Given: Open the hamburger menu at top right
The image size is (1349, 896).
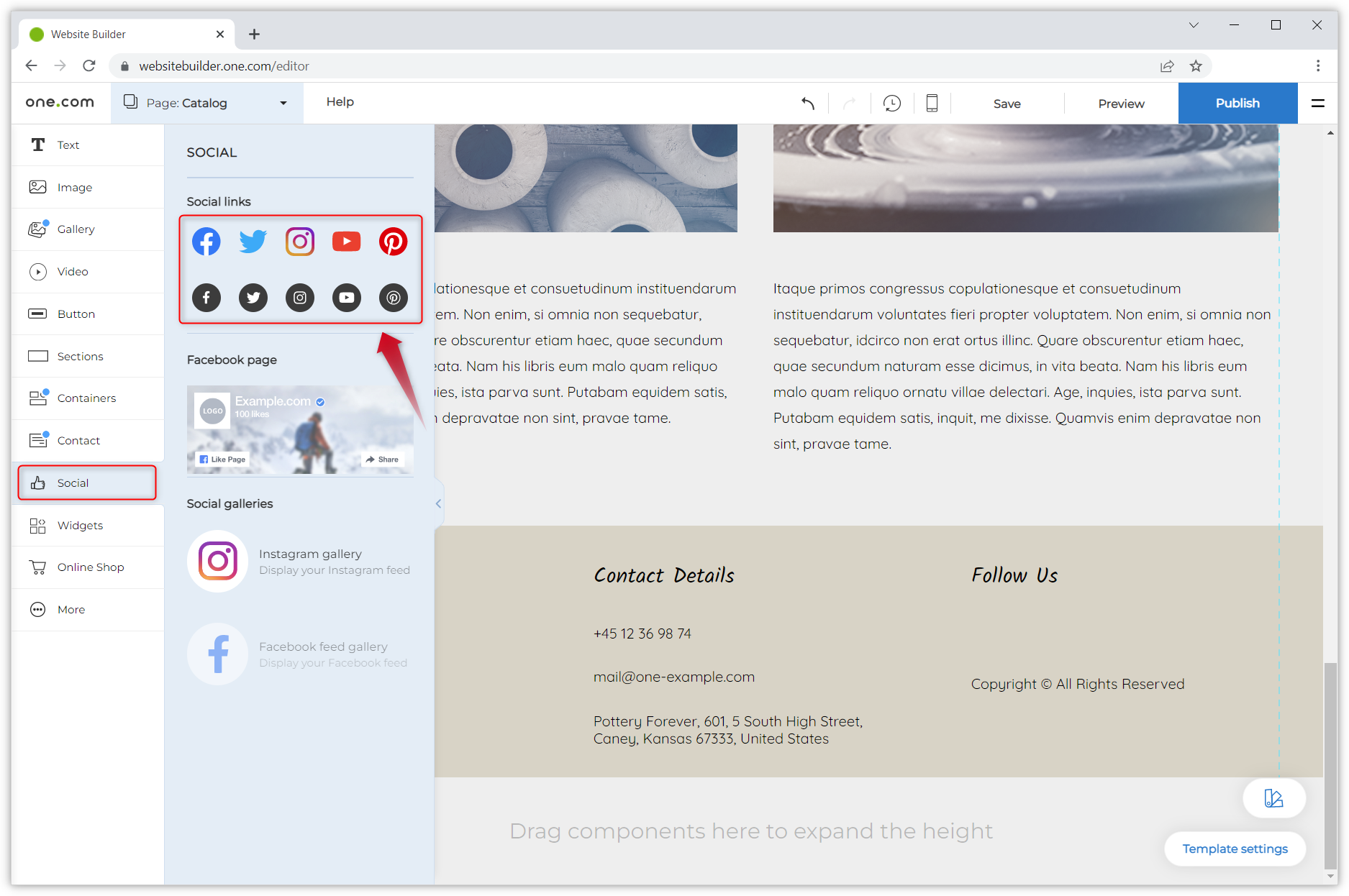Looking at the screenshot, I should pos(1317,103).
